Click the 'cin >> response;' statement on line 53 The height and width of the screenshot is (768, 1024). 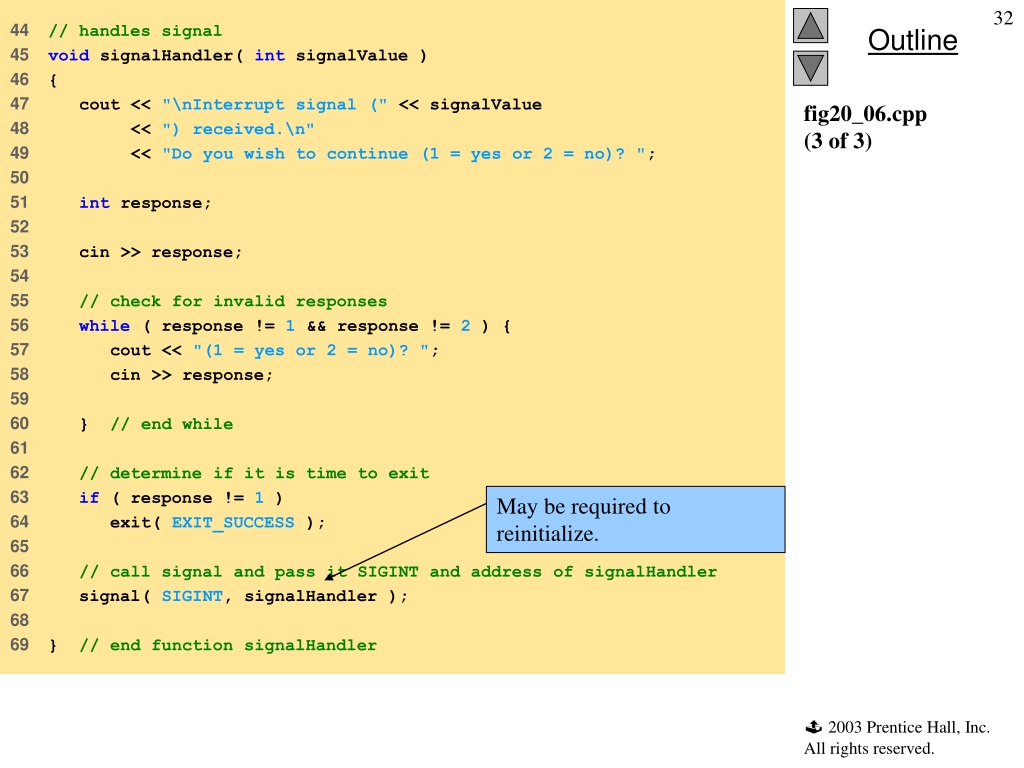click(x=161, y=252)
